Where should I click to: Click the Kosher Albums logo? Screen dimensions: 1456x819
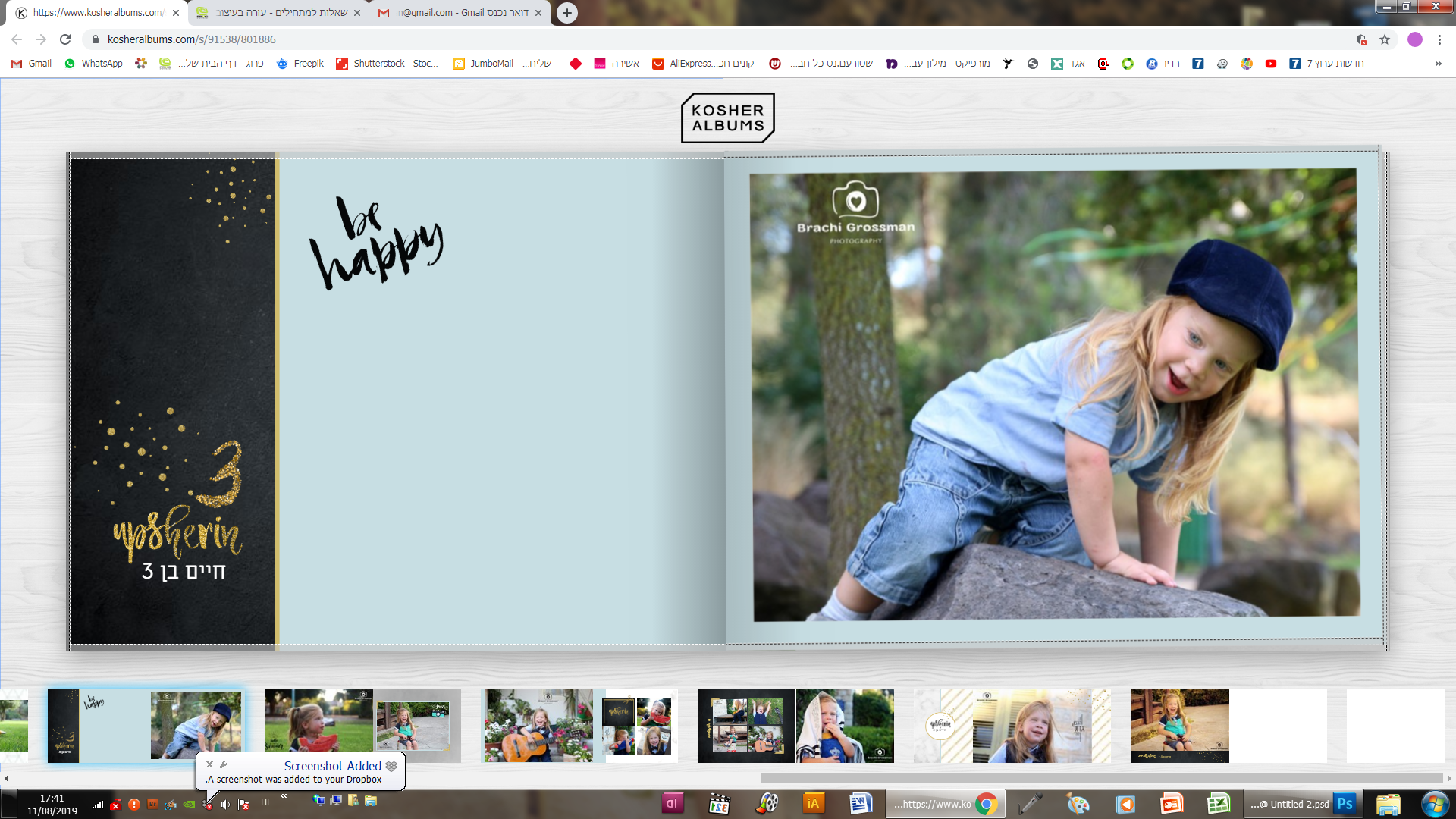tap(727, 118)
